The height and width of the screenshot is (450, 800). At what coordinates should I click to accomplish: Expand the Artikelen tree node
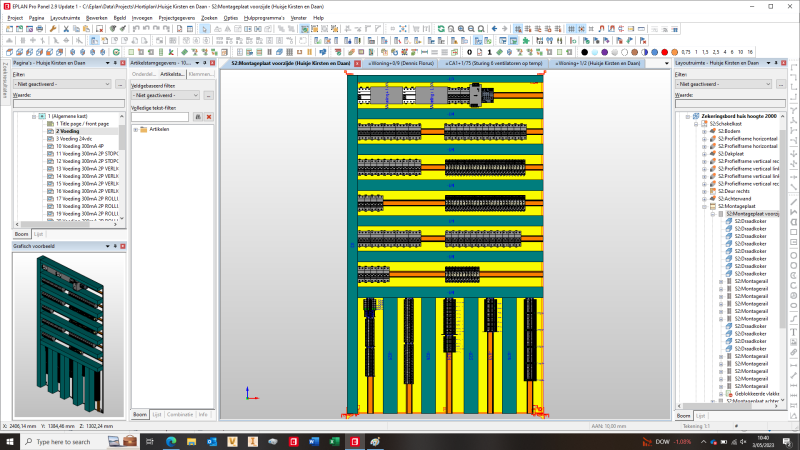(x=135, y=129)
